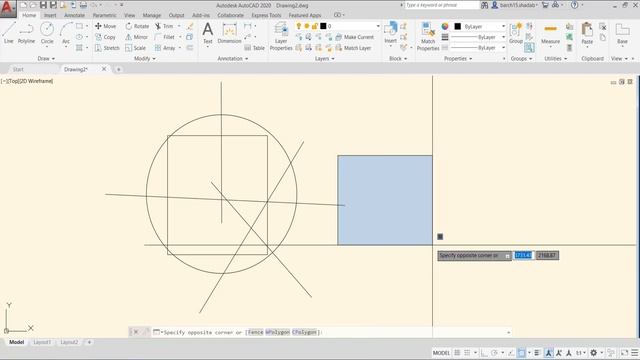Viewport: 640px width, 360px height.
Task: Click the Scale tool
Action: 136,48
